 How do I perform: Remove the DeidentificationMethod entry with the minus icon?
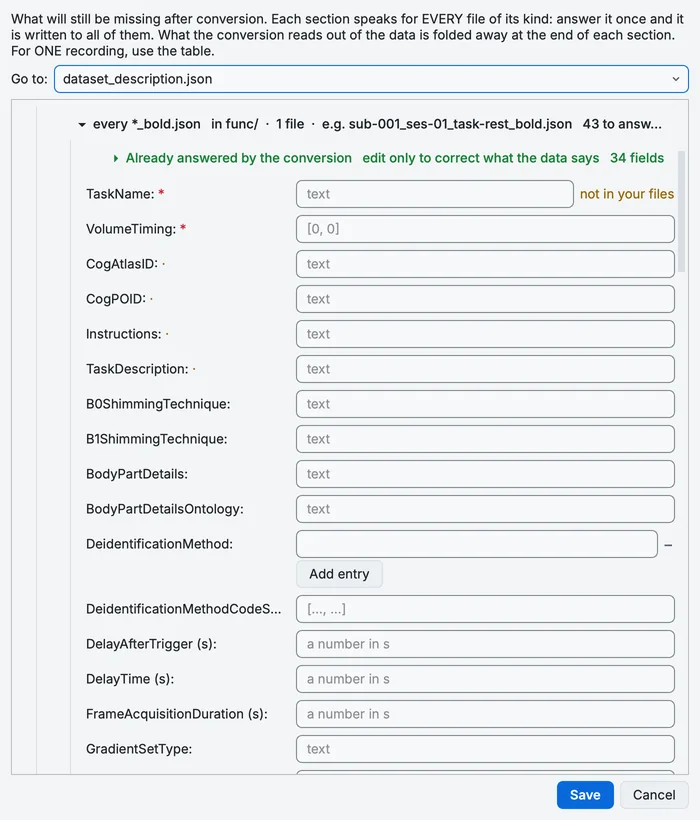click(x=668, y=545)
